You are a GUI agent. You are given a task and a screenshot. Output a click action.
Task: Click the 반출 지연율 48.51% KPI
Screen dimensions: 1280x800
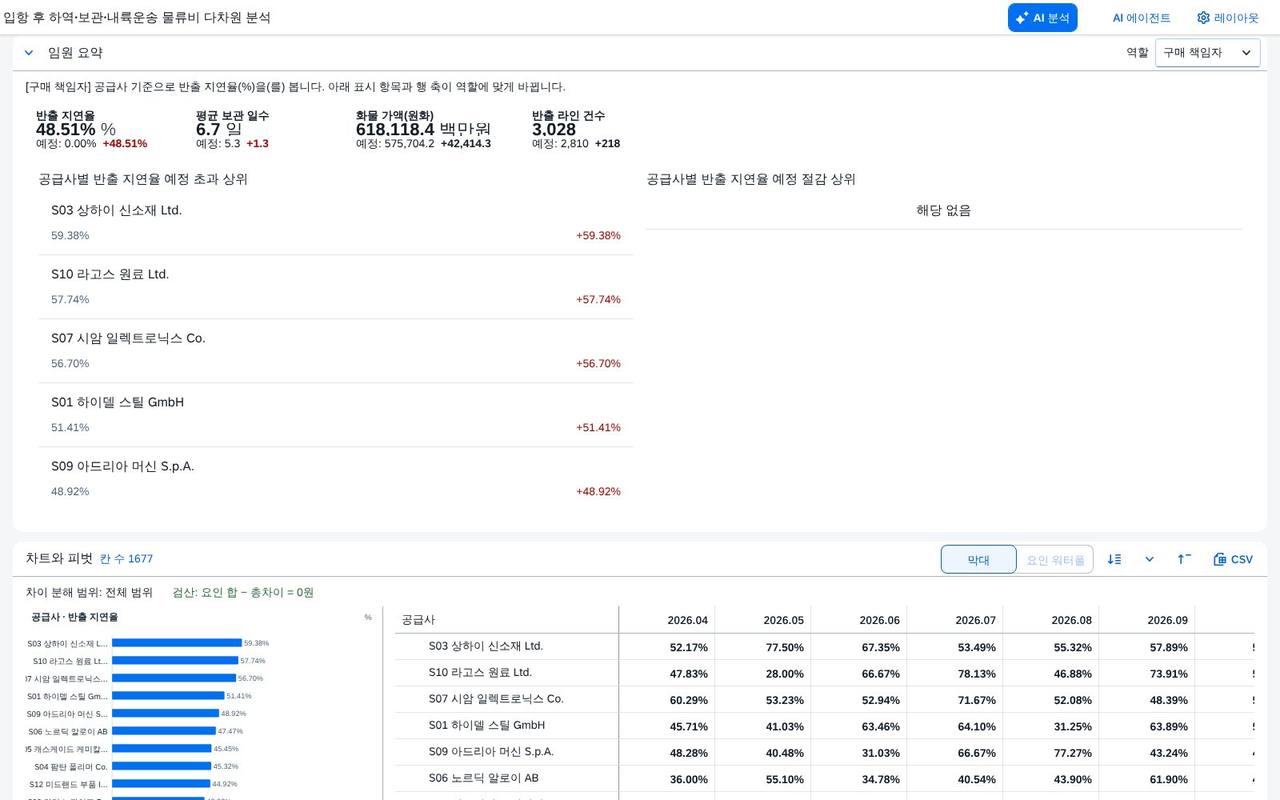point(91,129)
